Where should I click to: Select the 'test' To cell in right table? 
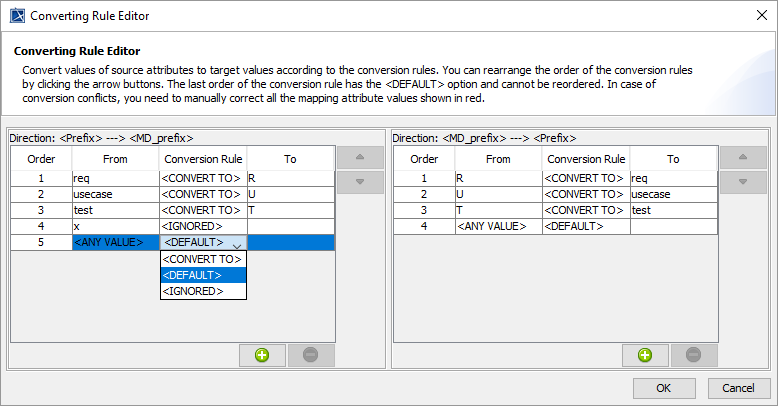[x=673, y=210]
